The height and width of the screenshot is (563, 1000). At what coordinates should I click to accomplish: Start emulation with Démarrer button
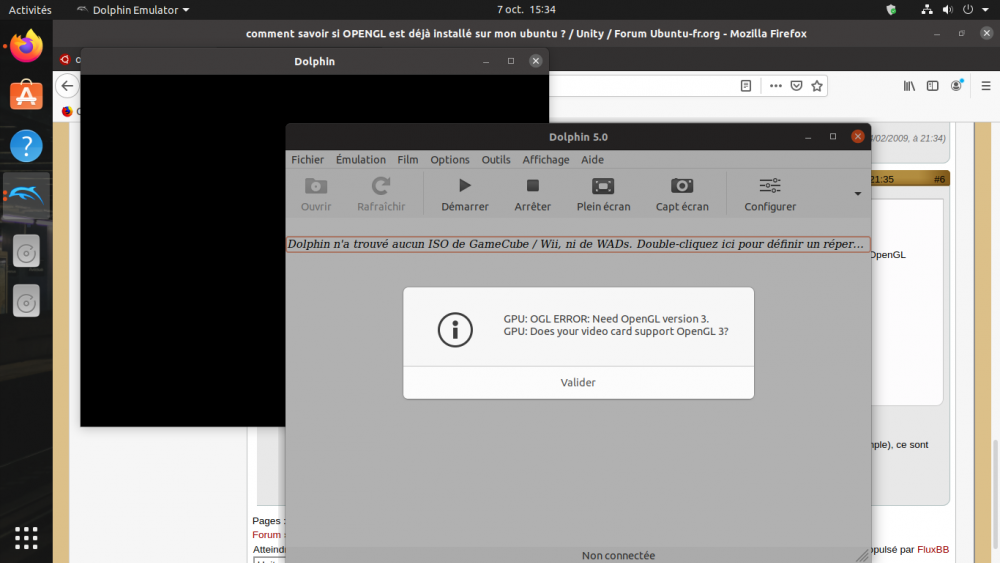[x=465, y=194]
